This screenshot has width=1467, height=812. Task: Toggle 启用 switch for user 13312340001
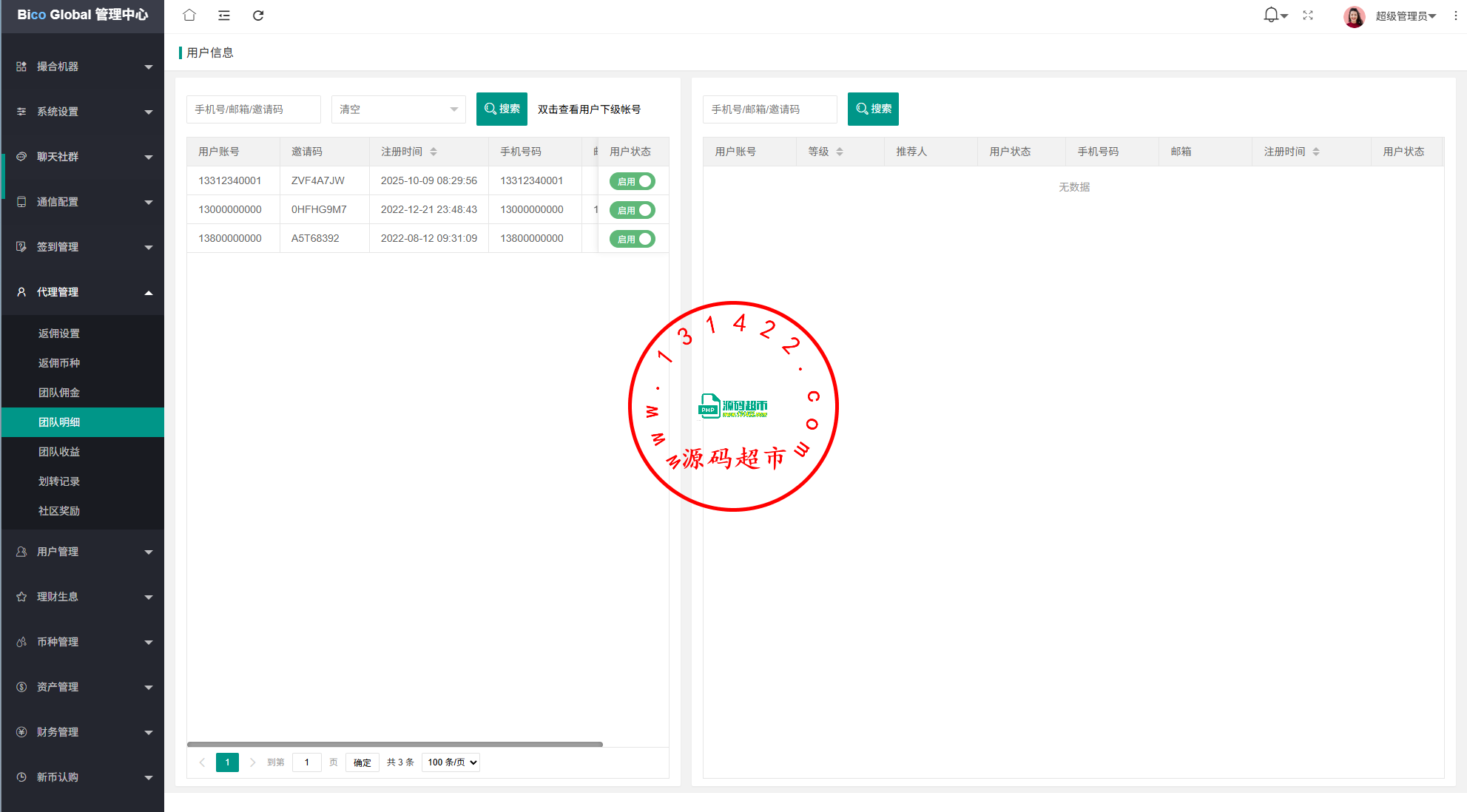click(x=633, y=181)
